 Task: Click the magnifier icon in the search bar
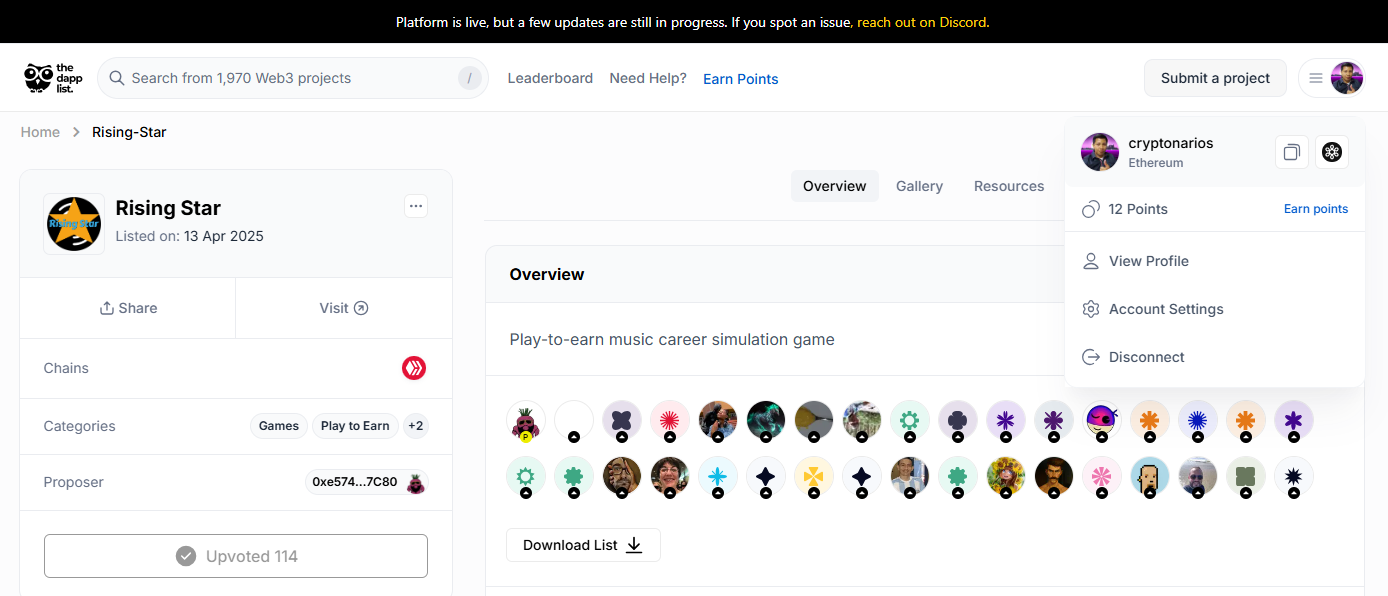click(117, 78)
